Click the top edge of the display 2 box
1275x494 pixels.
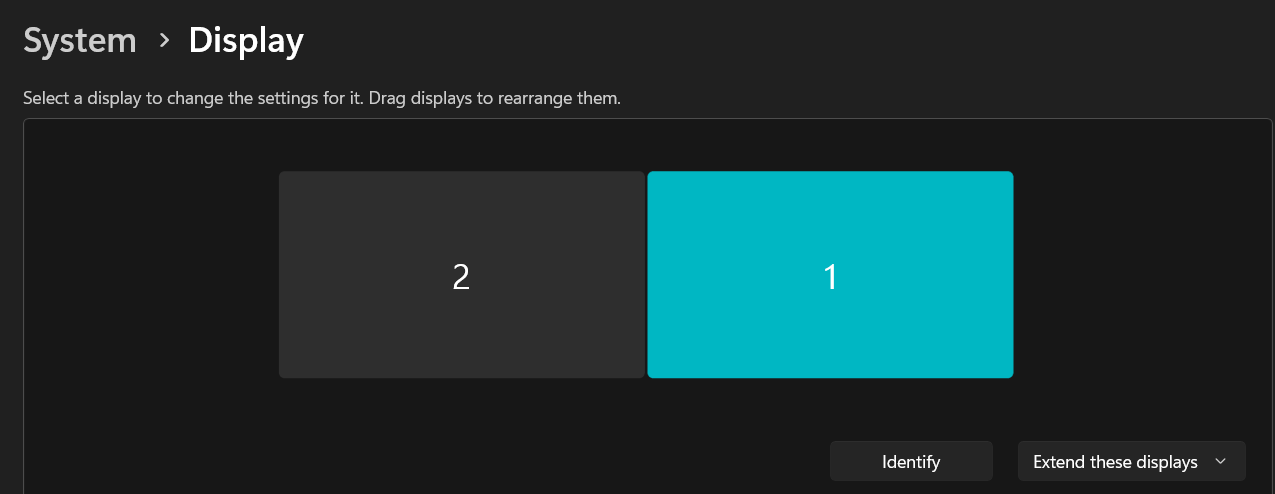tap(461, 173)
